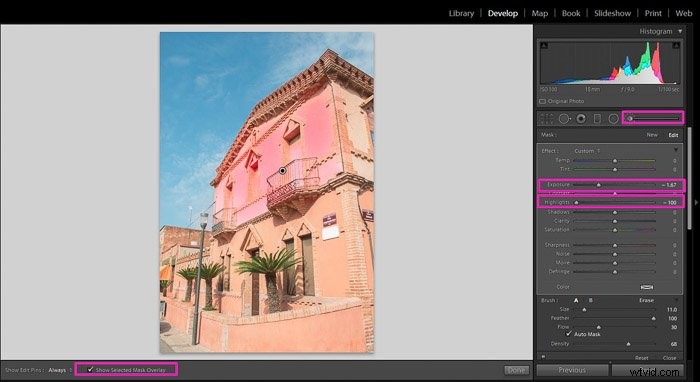The height and width of the screenshot is (382, 700).
Task: Collapse brush options triangle beside Erase
Action: (x=676, y=300)
